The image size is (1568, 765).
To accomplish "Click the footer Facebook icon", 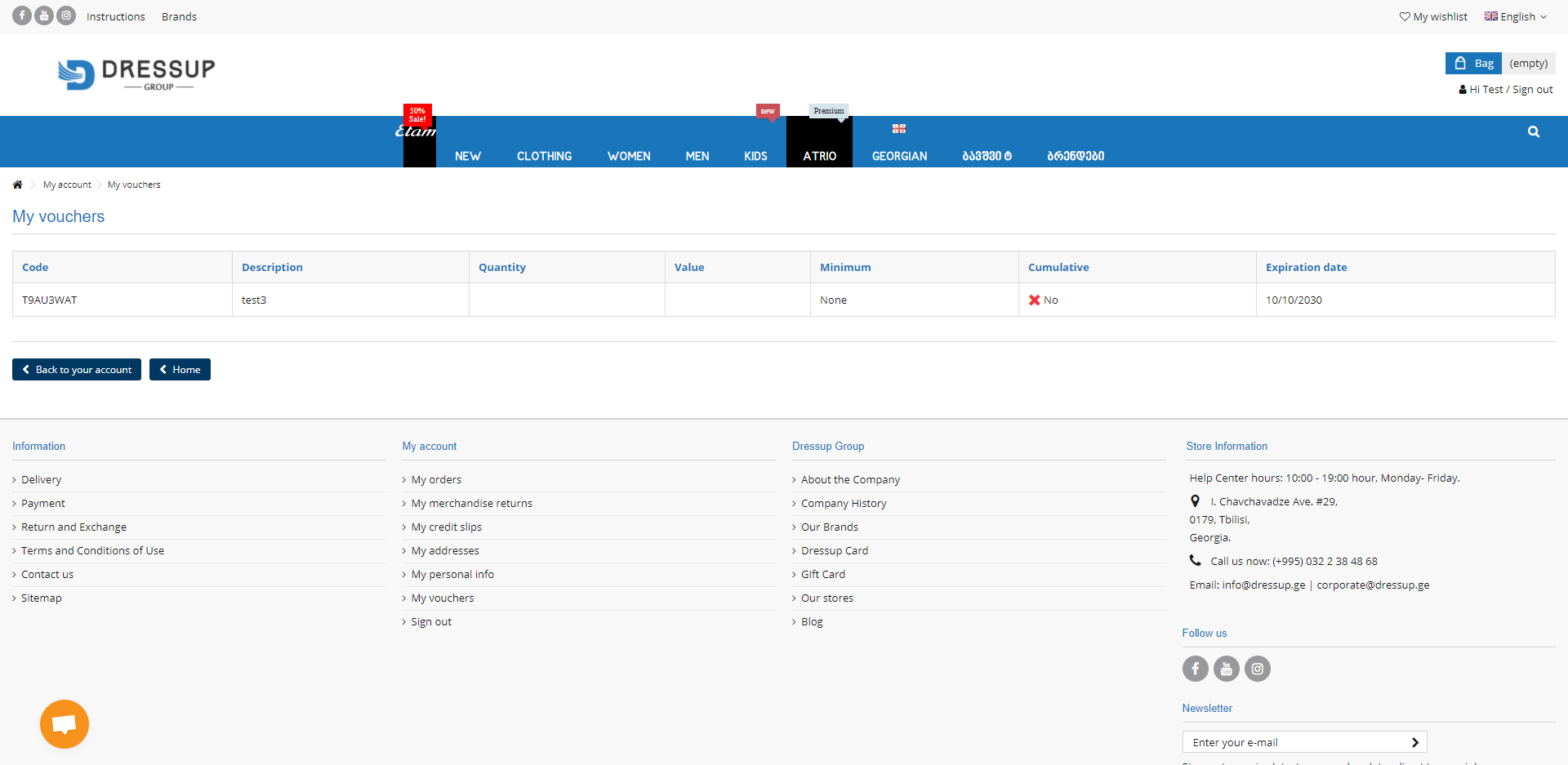I will [1195, 669].
